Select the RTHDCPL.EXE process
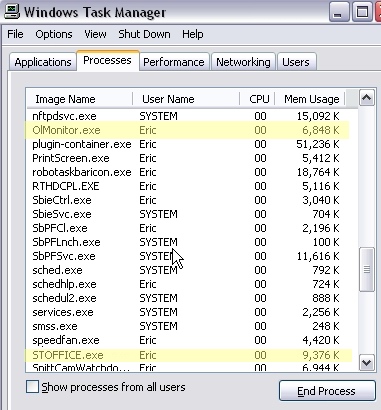The image size is (381, 410). tap(187, 186)
